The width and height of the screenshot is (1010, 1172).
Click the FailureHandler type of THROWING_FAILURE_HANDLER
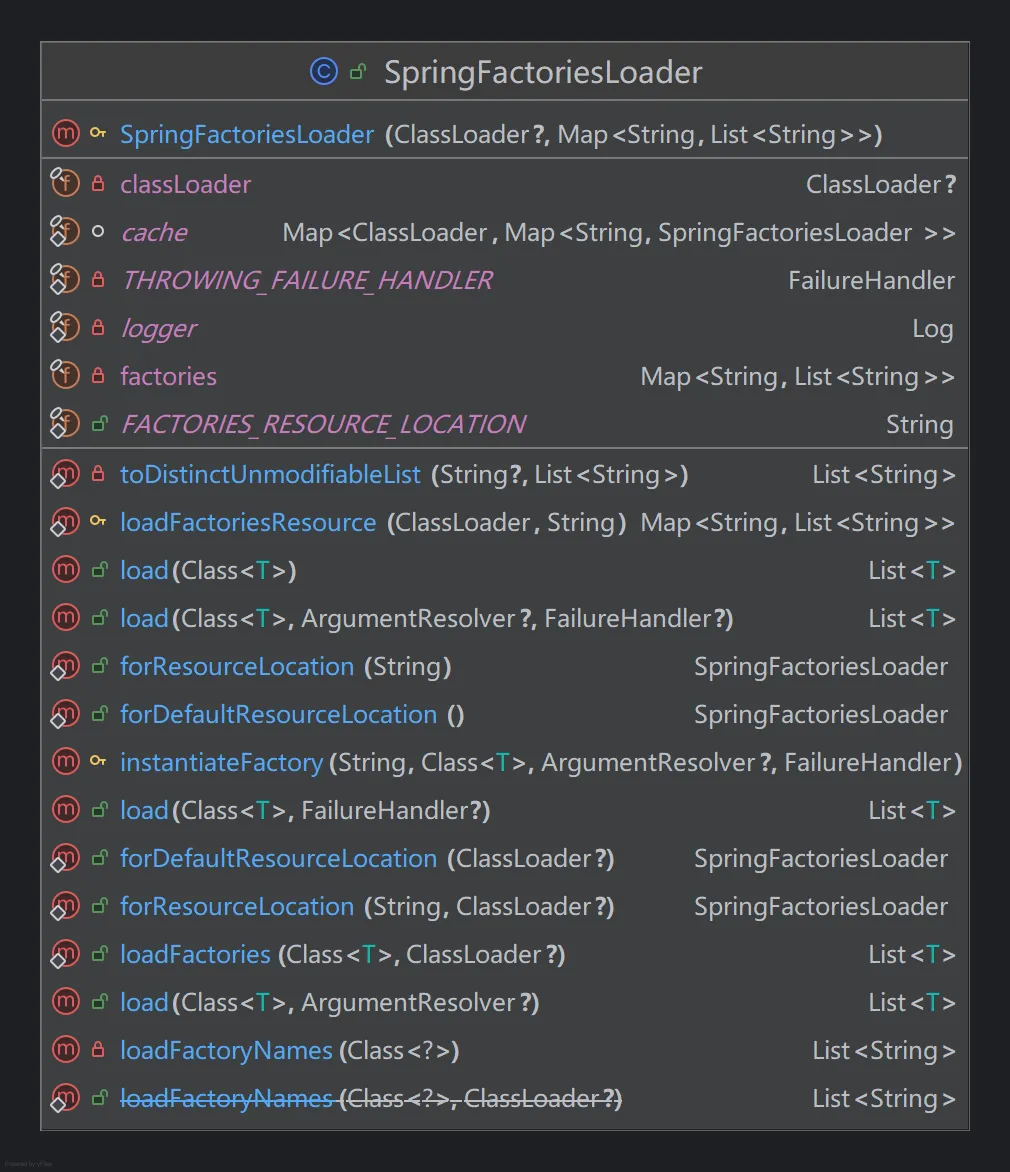[x=871, y=280]
